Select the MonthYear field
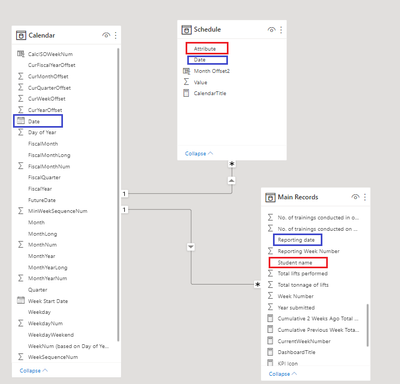This screenshot has width=400, height=384. tap(42, 256)
